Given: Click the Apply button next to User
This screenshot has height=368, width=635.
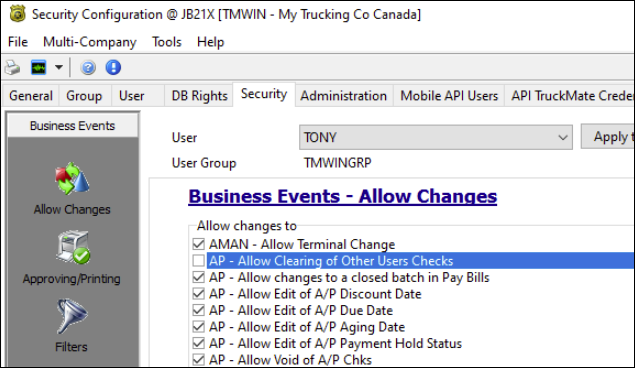Looking at the screenshot, I should tap(607, 137).
